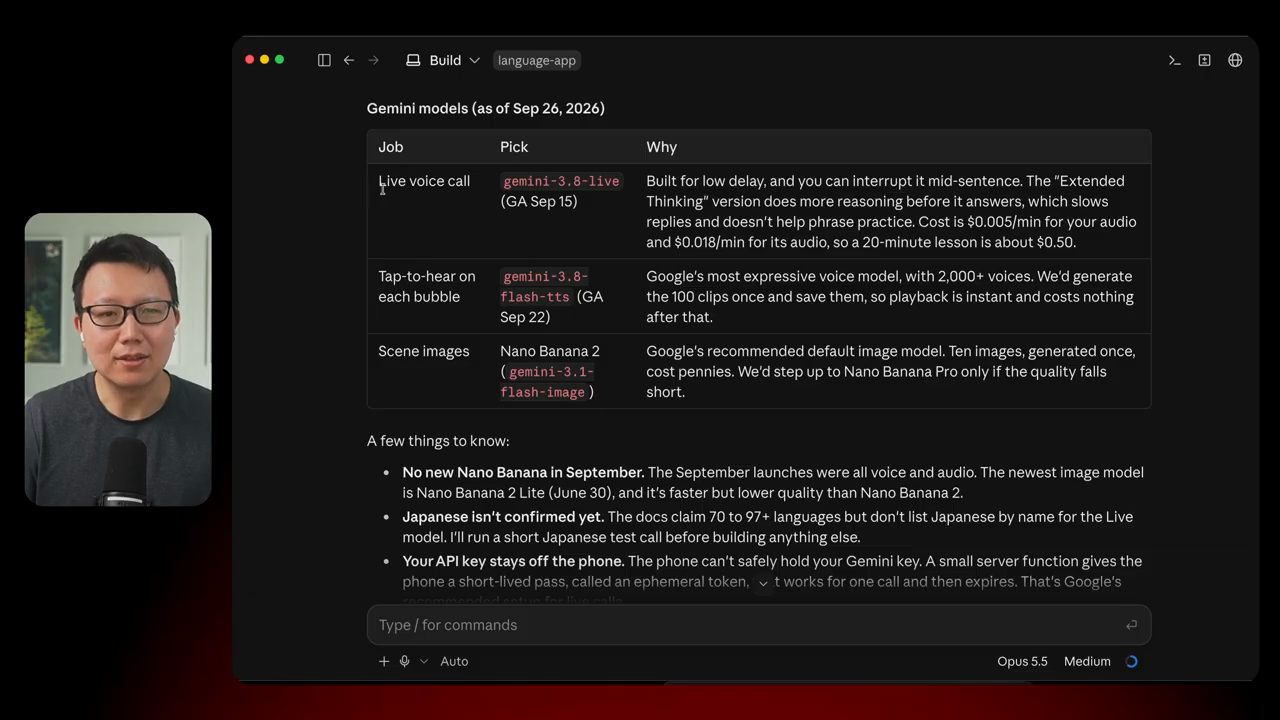Click the 'Pick' column header
Viewport: 1280px width, 720px height.
(x=514, y=147)
